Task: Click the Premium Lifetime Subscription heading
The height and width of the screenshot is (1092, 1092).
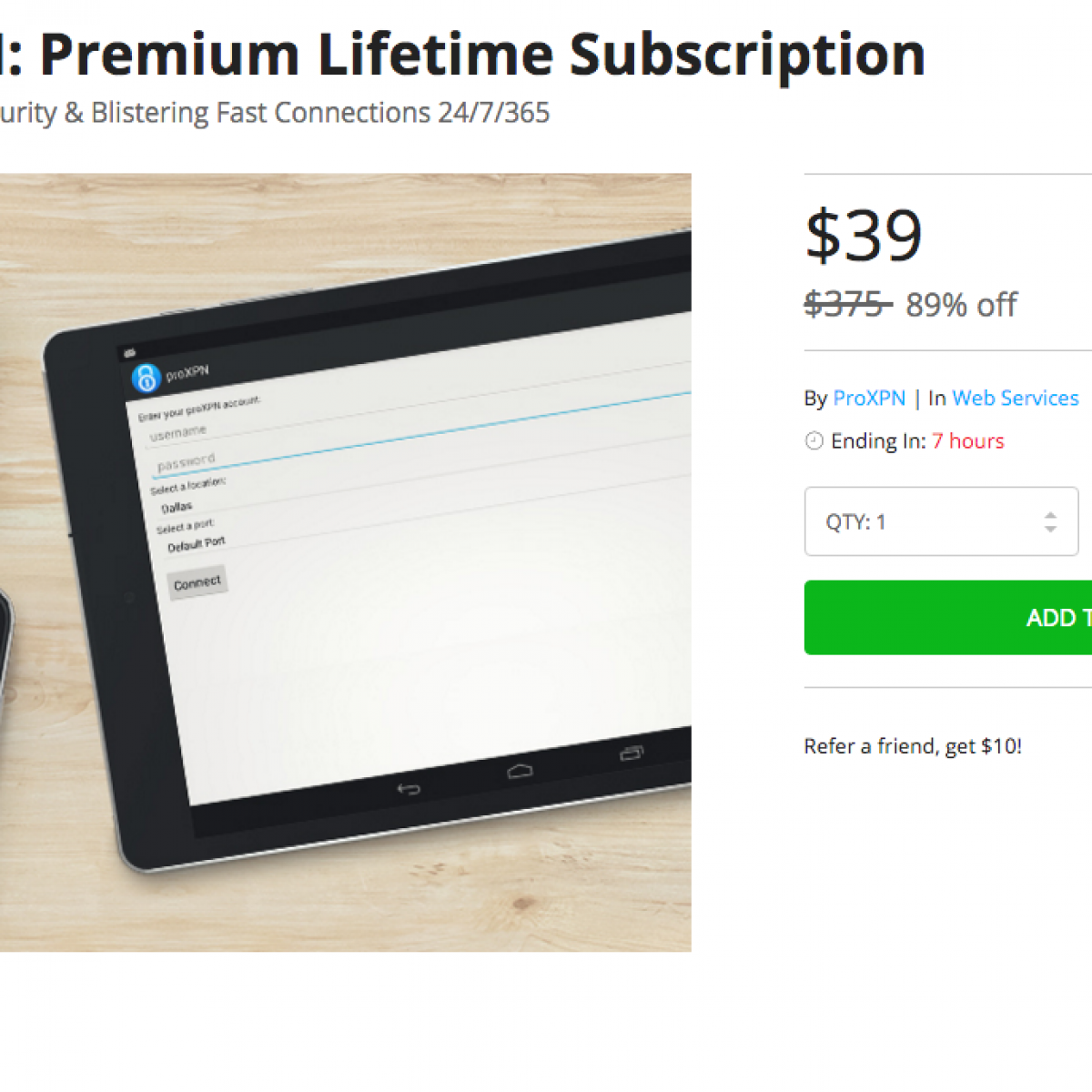Action: tap(482, 55)
